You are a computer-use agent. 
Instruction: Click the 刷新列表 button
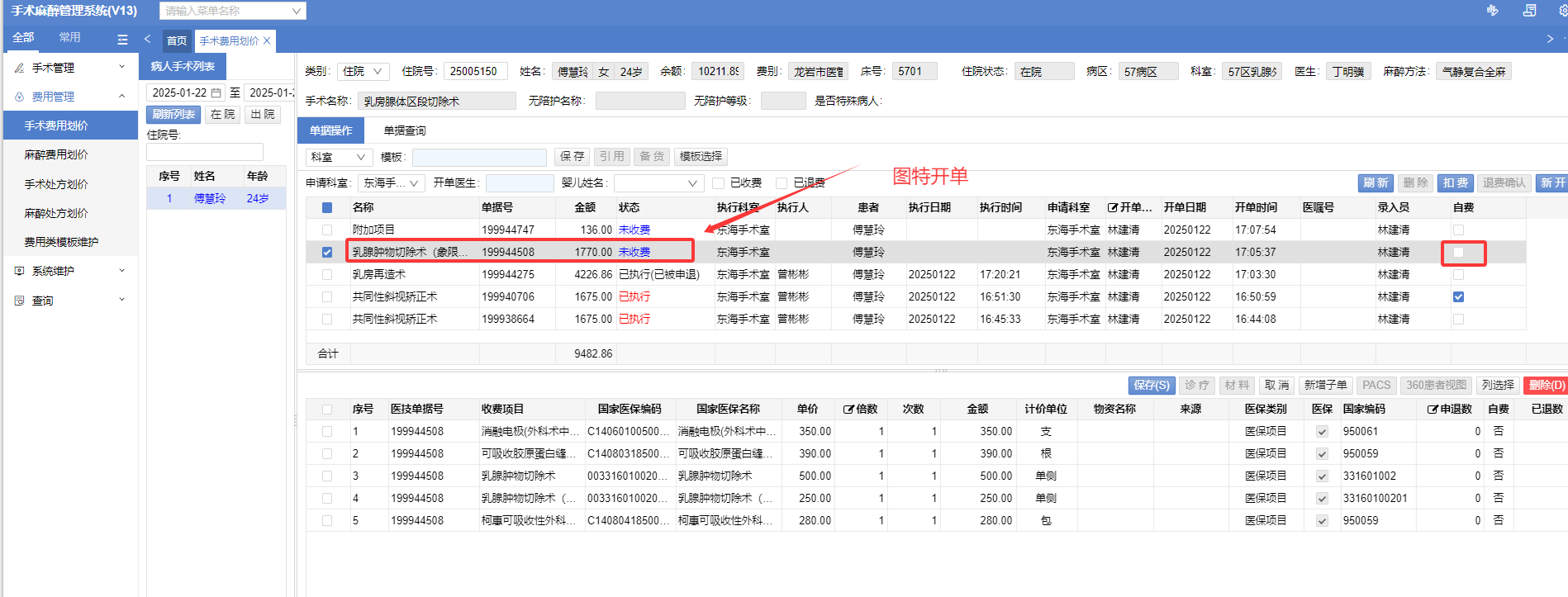pyautogui.click(x=173, y=115)
